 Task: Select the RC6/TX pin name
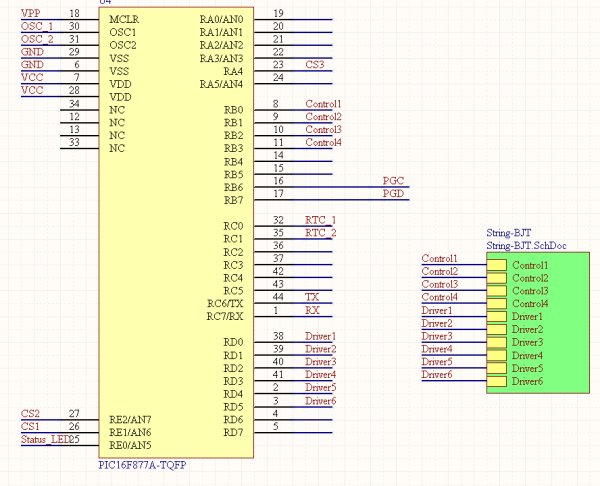click(225, 303)
